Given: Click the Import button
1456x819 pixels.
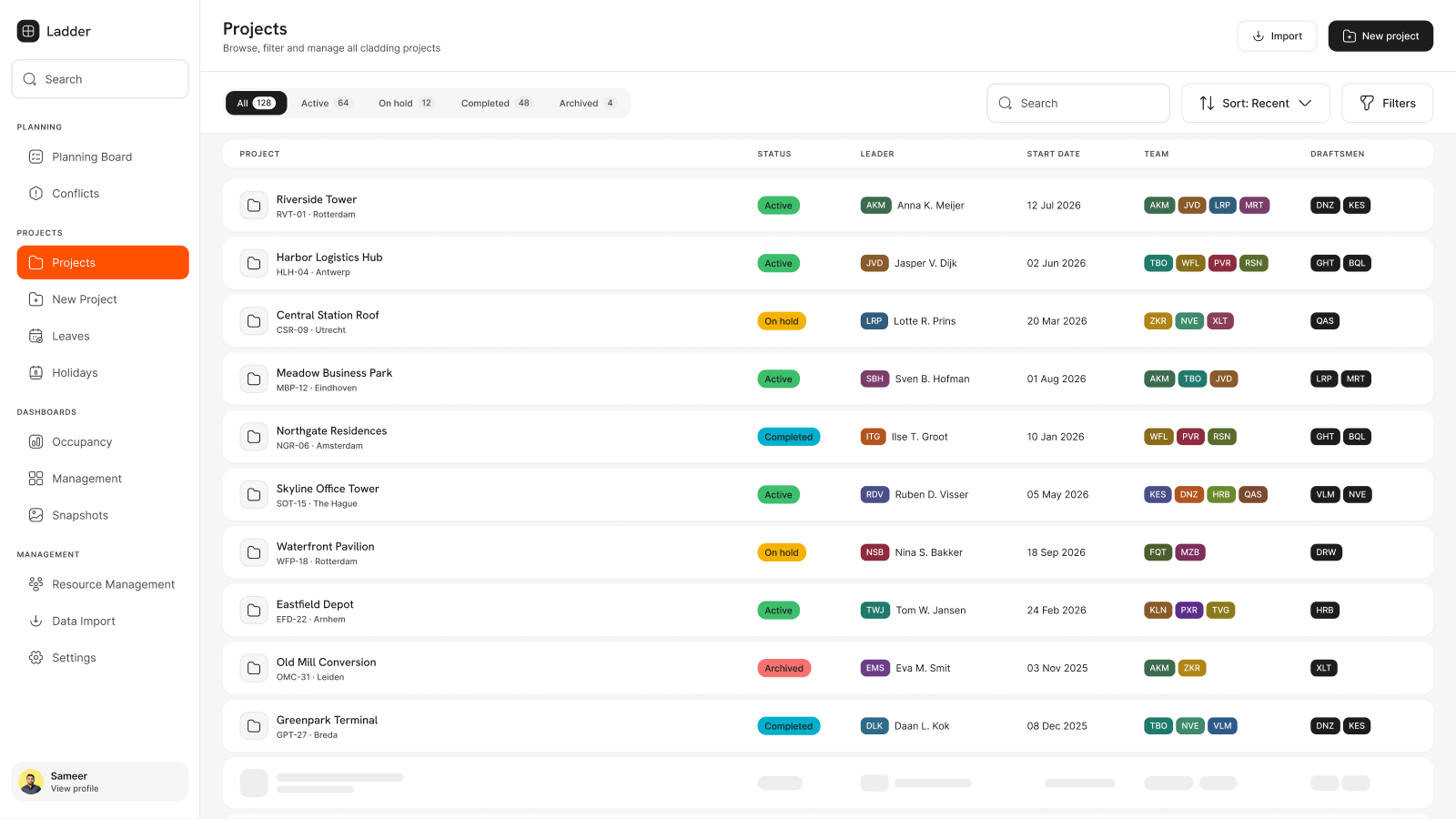Looking at the screenshot, I should (1277, 35).
